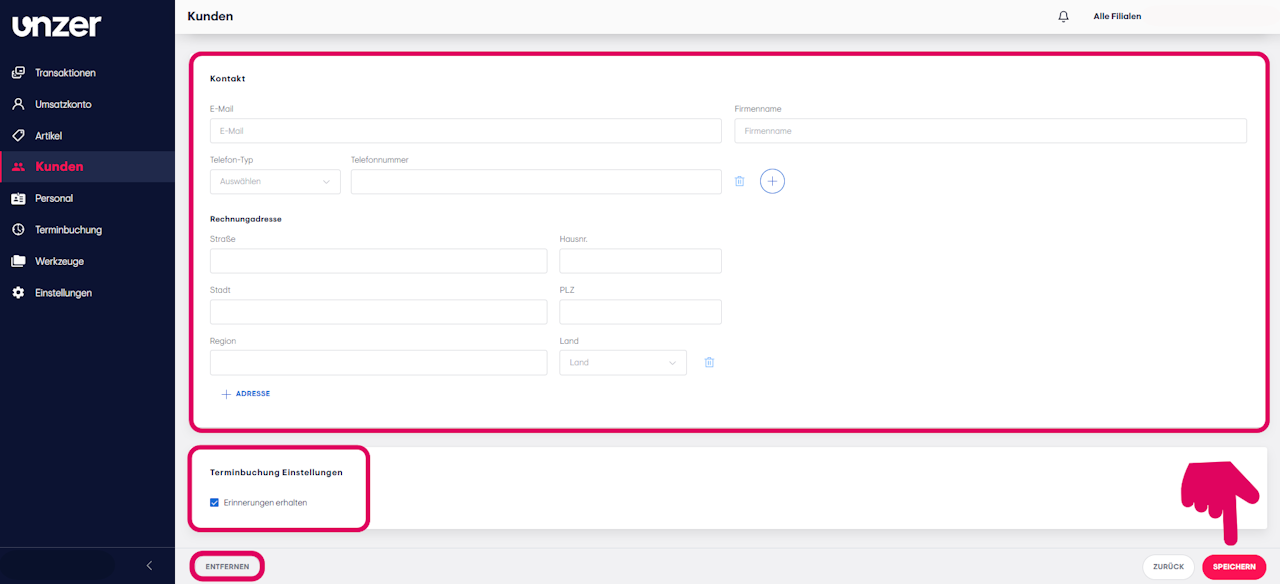Image resolution: width=1280 pixels, height=584 pixels.
Task: Add another phone number with plus circle
Action: click(x=772, y=181)
